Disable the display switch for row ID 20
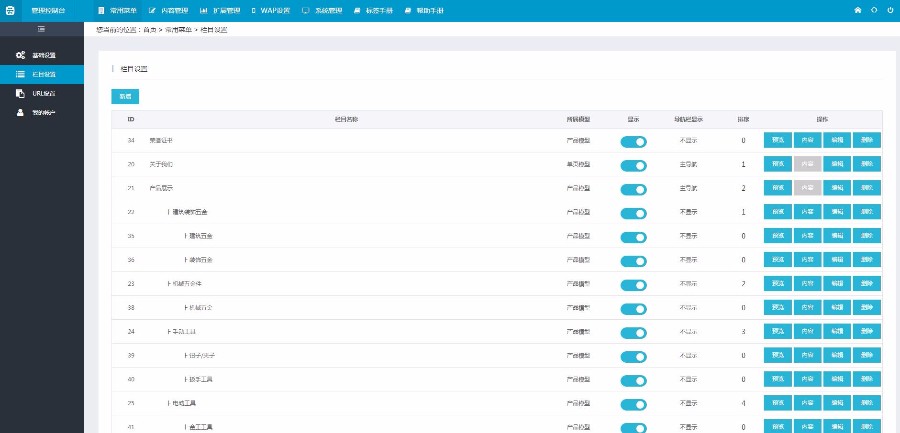900x433 pixels. pos(633,164)
